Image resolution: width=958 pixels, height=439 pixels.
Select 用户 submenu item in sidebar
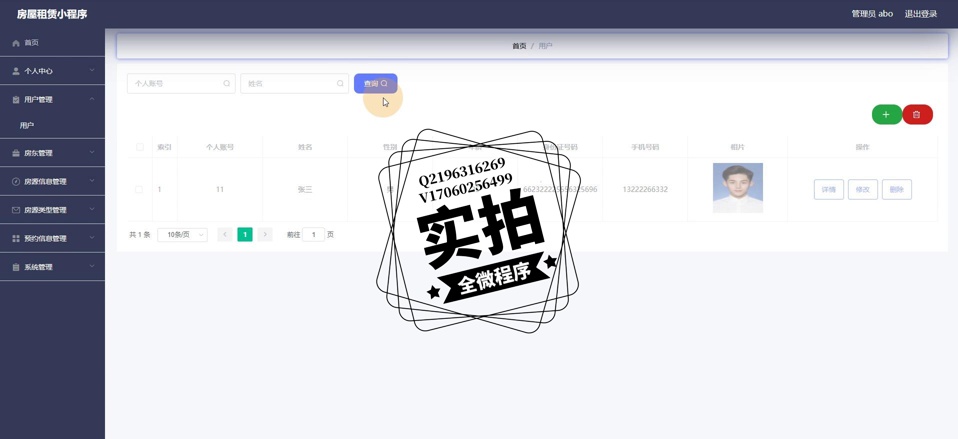point(27,126)
